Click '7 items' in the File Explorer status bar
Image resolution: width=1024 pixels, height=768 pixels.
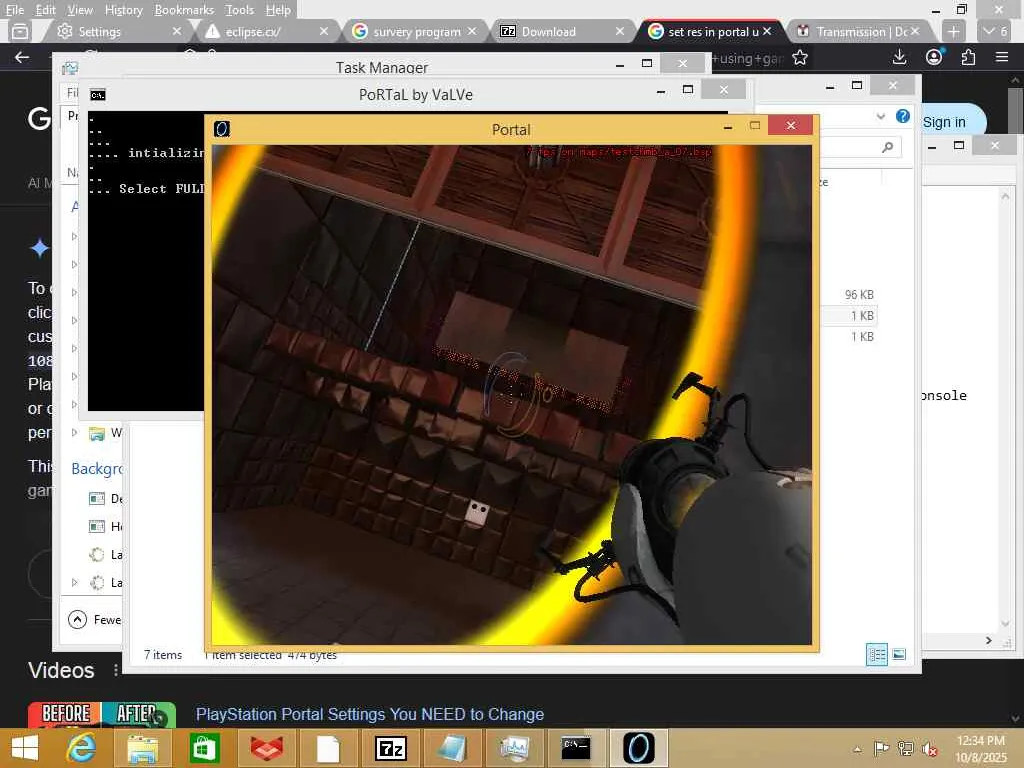click(x=163, y=654)
